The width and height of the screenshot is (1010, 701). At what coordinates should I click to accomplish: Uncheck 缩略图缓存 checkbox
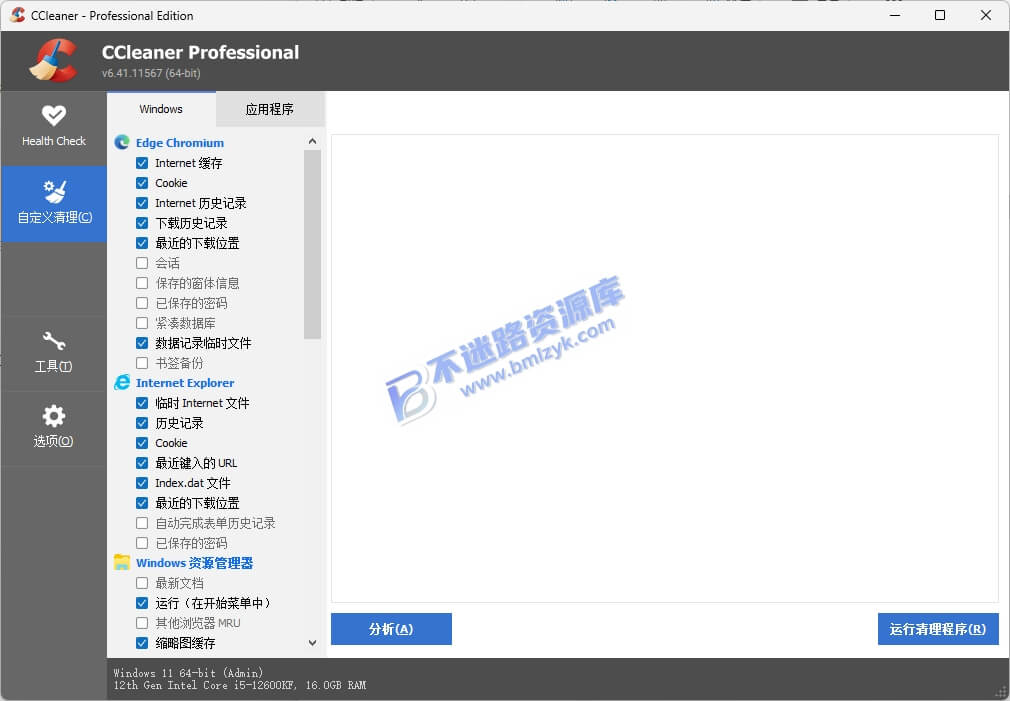142,642
